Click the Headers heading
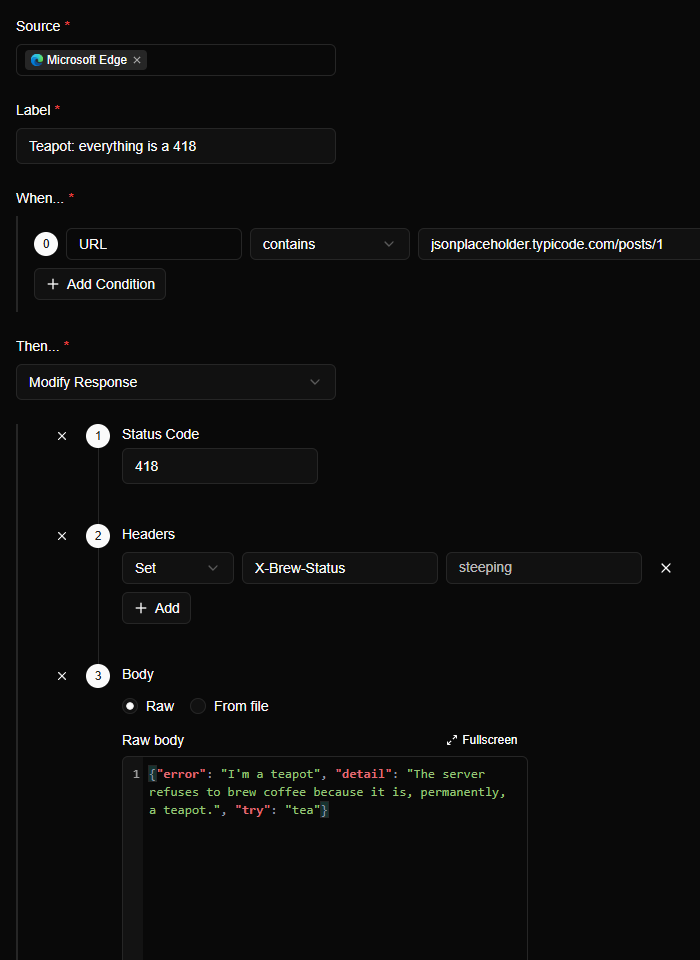 [x=148, y=534]
